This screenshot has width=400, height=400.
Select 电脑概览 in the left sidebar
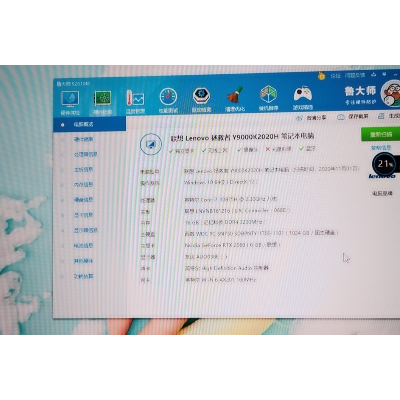(90, 124)
